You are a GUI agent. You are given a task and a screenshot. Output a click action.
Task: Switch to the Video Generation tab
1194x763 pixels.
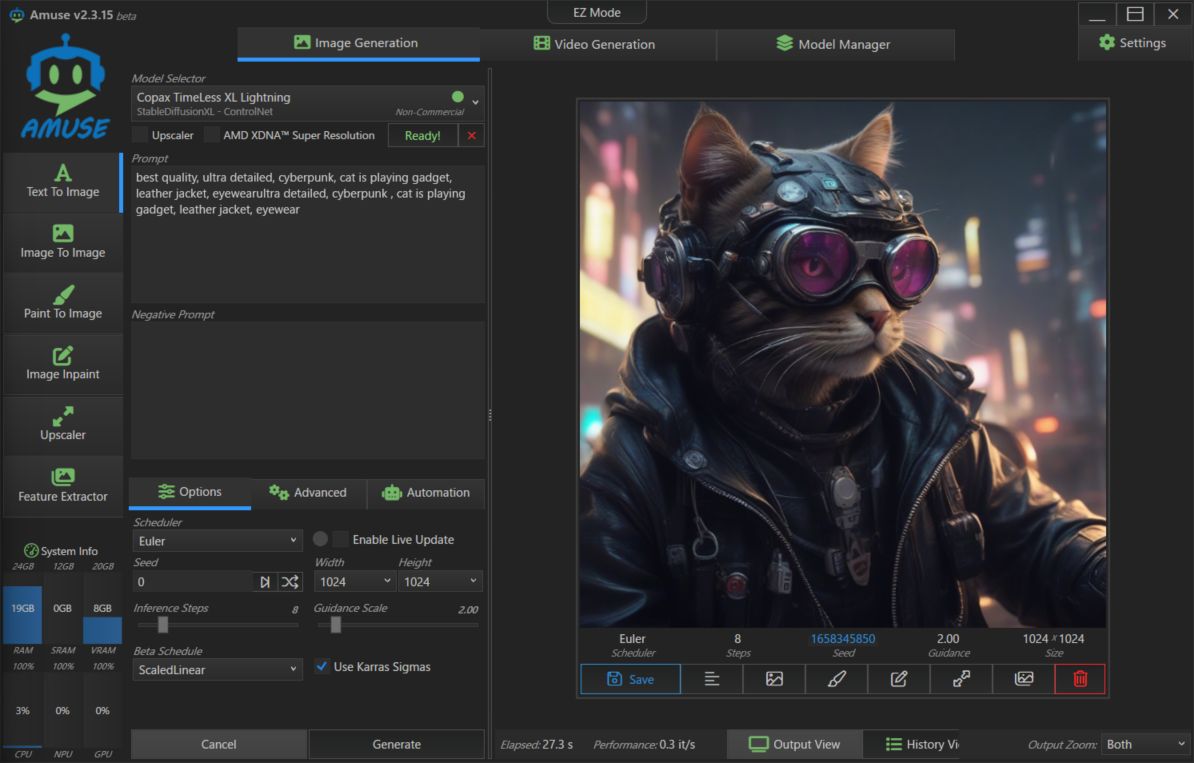[x=595, y=44]
